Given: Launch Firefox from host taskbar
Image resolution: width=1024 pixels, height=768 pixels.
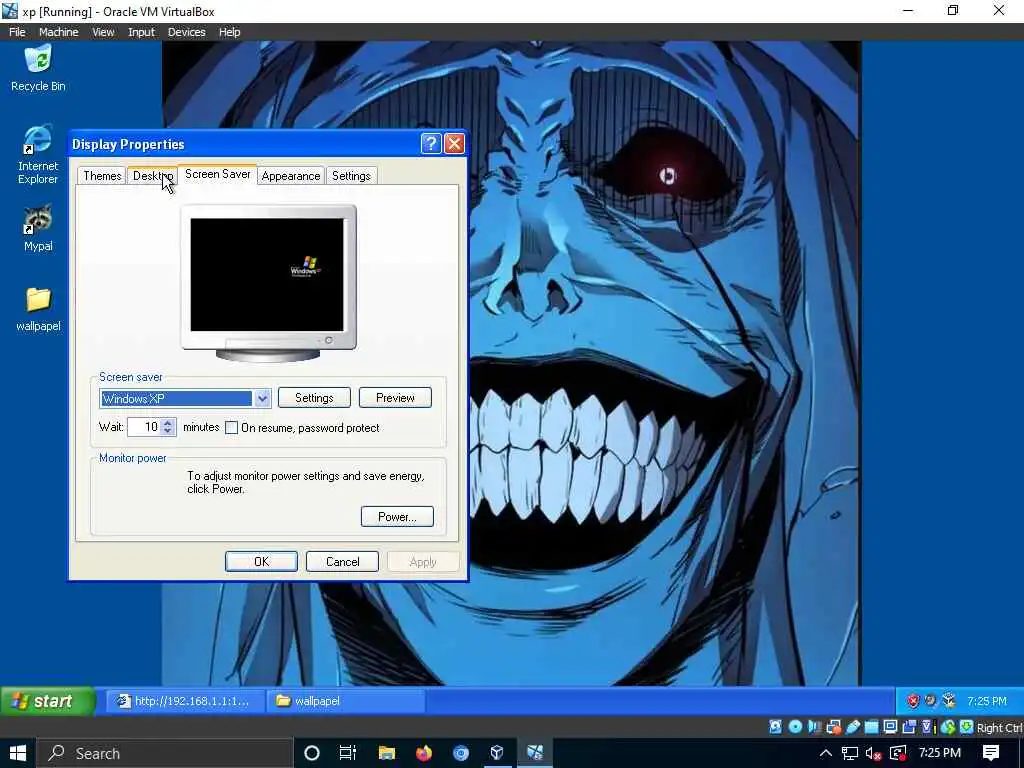Looking at the screenshot, I should click(424, 753).
